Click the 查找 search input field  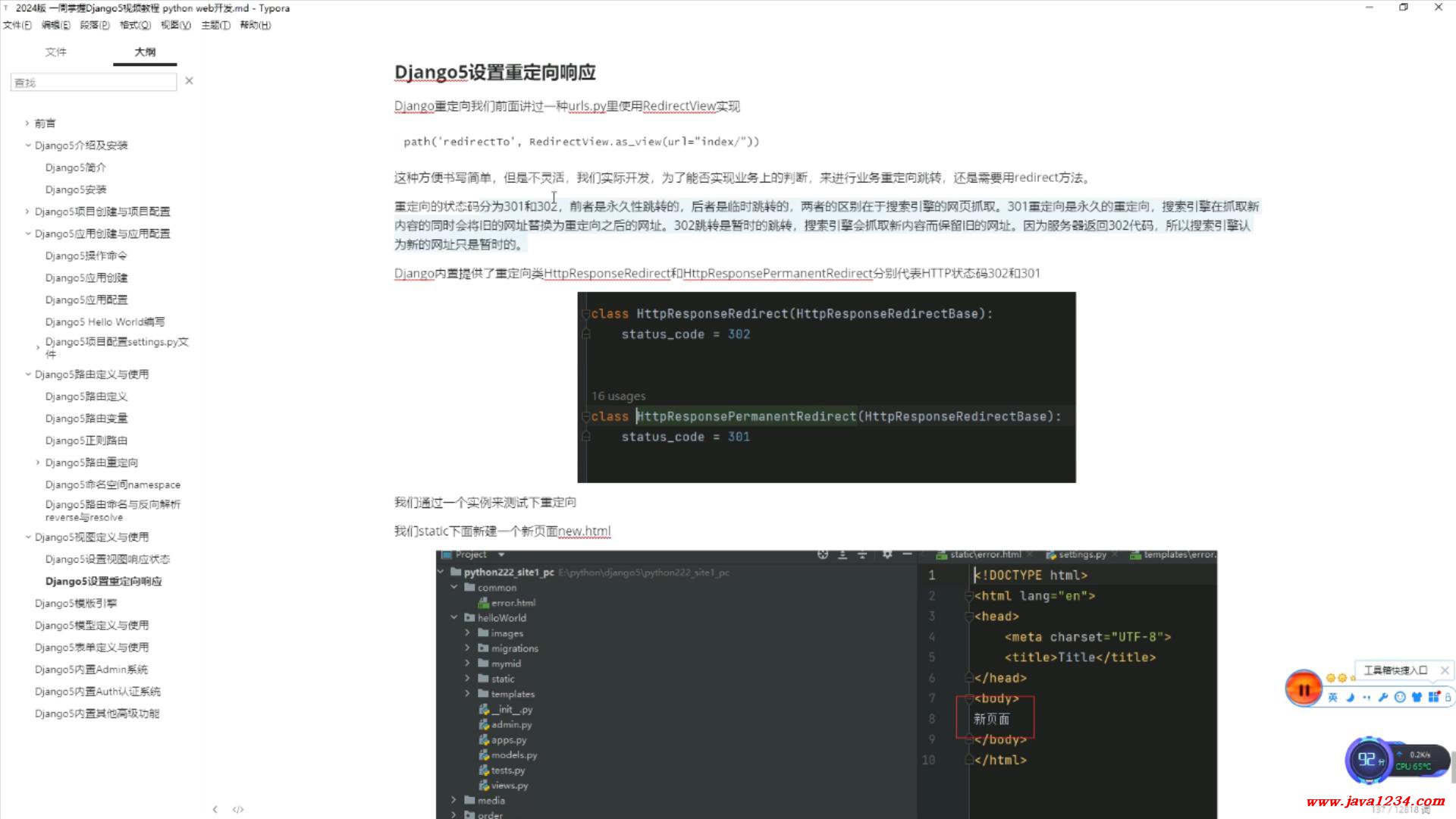[x=93, y=82]
